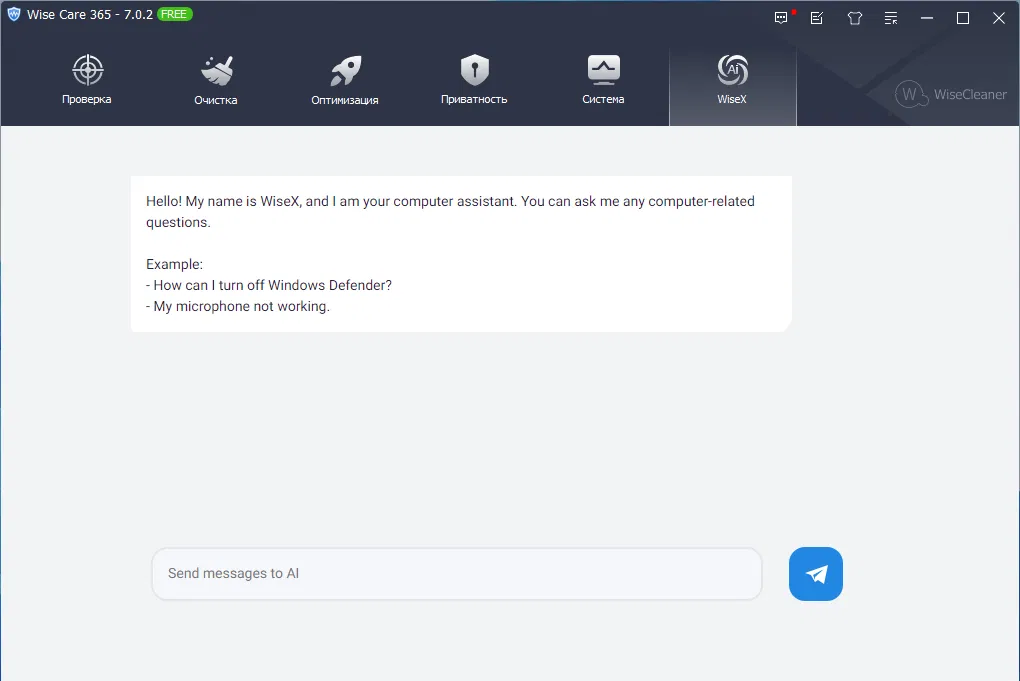Open the feedback chat icon in title bar
Viewport: 1020px width, 681px height.
point(781,18)
